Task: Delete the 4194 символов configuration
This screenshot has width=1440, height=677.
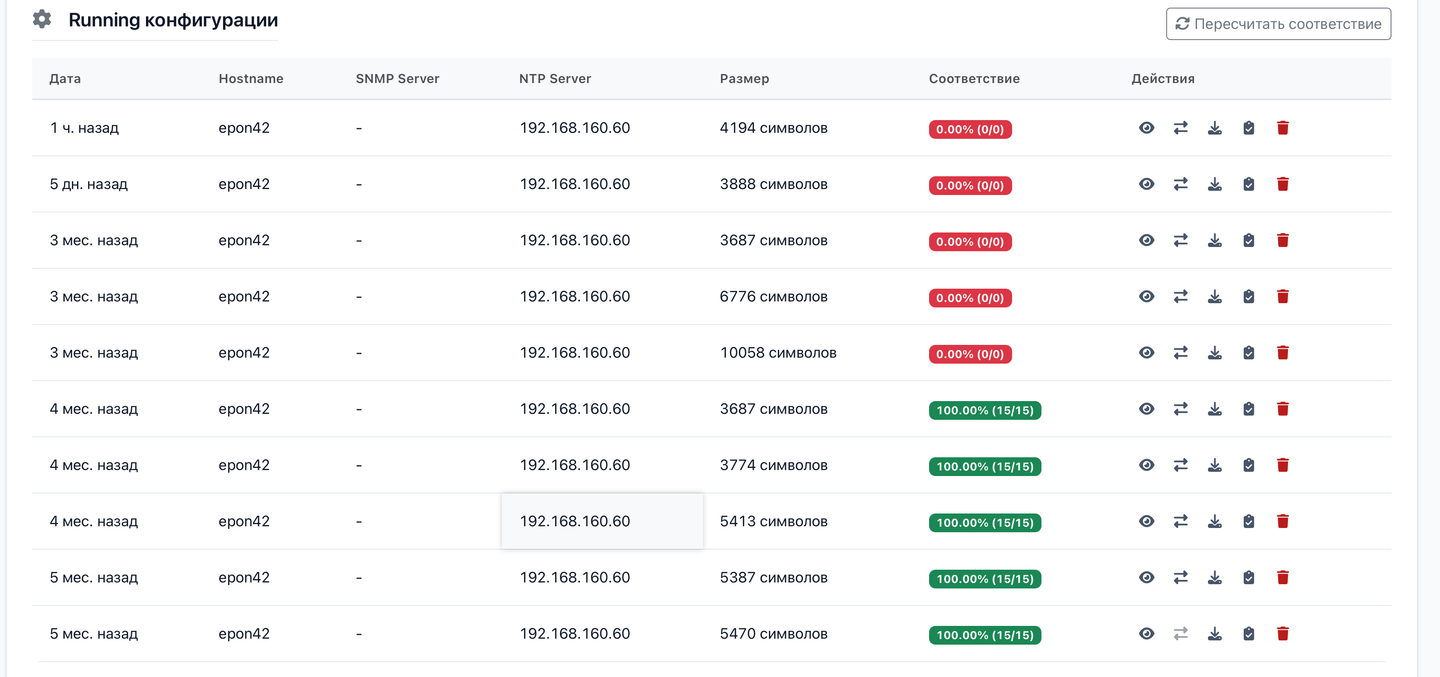Action: coord(1283,128)
